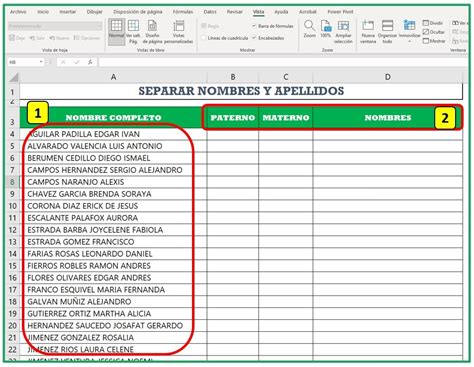Switch to the Revisar tab
The height and width of the screenshot is (367, 474).
235,12
